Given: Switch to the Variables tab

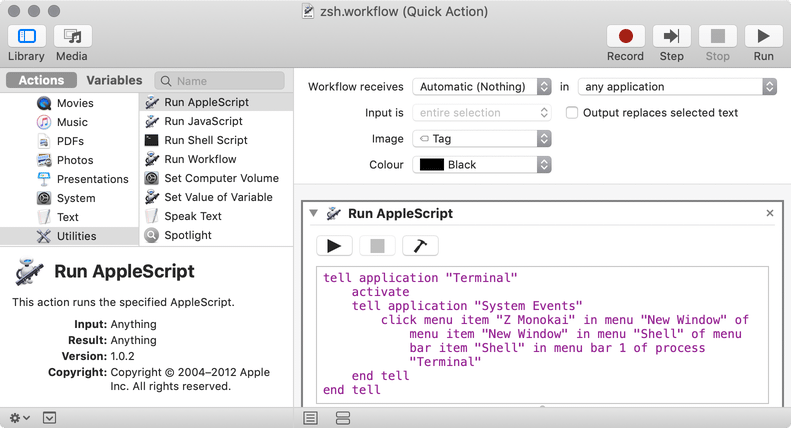Looking at the screenshot, I should (x=114, y=80).
